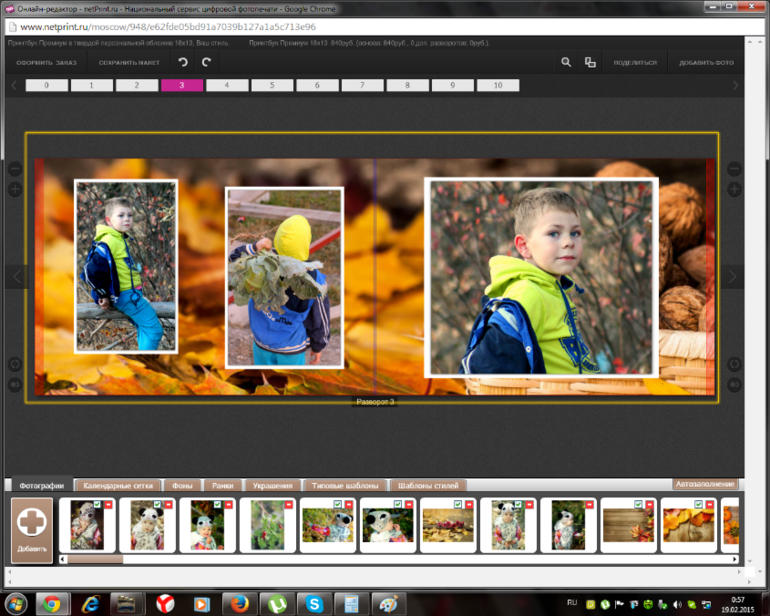Viewport: 770px width, 616px height.
Task: Click the Оформить заказ button
Action: tap(46, 62)
